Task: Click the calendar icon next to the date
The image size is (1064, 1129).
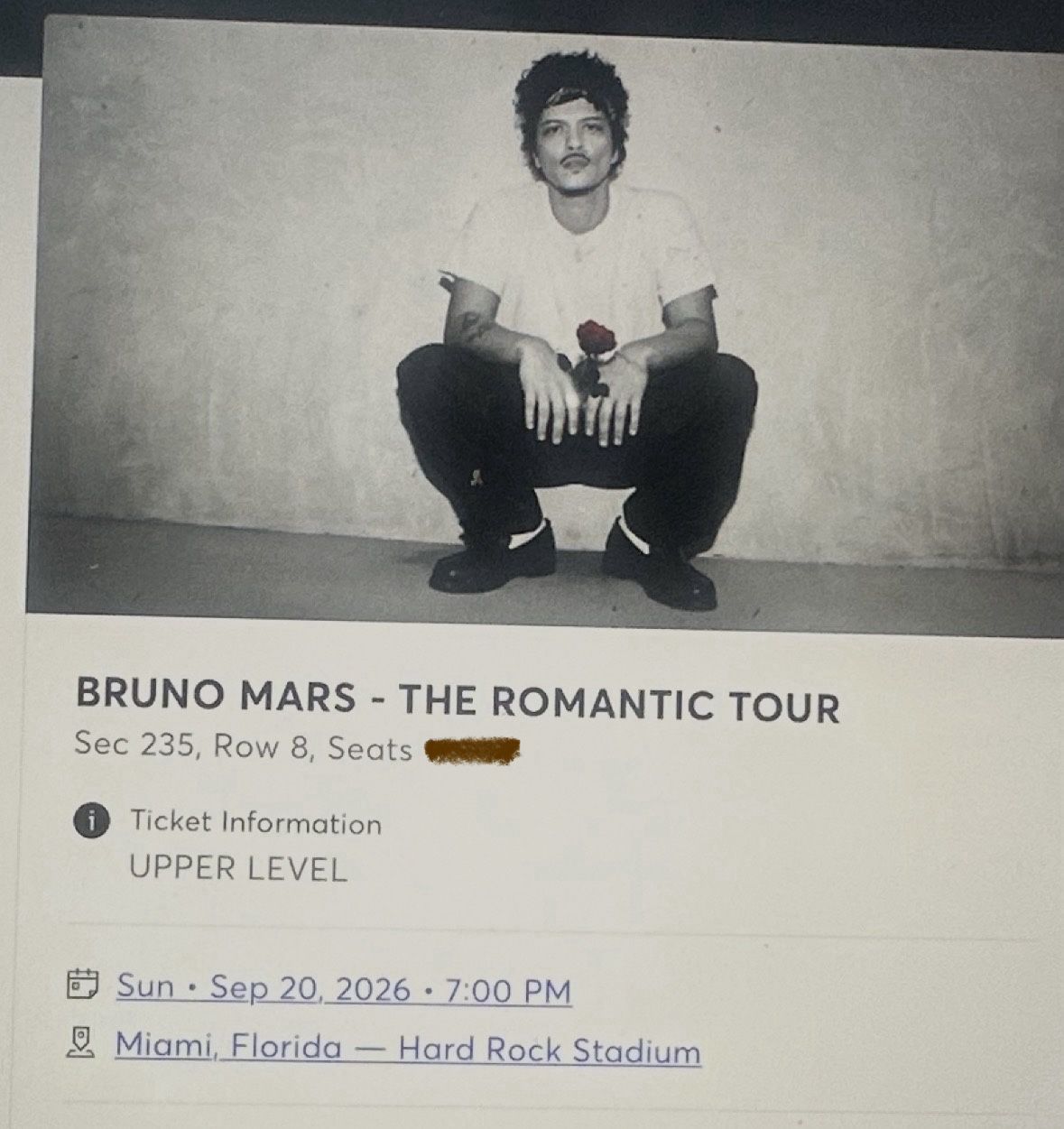Action: click(x=82, y=985)
